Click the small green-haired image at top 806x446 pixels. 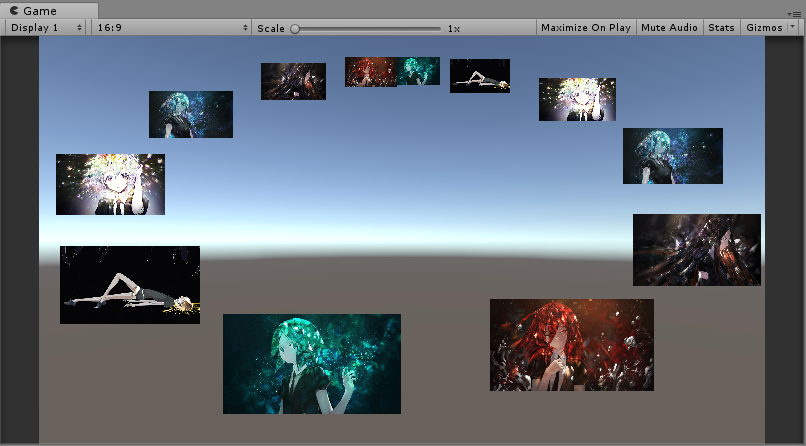click(x=418, y=71)
